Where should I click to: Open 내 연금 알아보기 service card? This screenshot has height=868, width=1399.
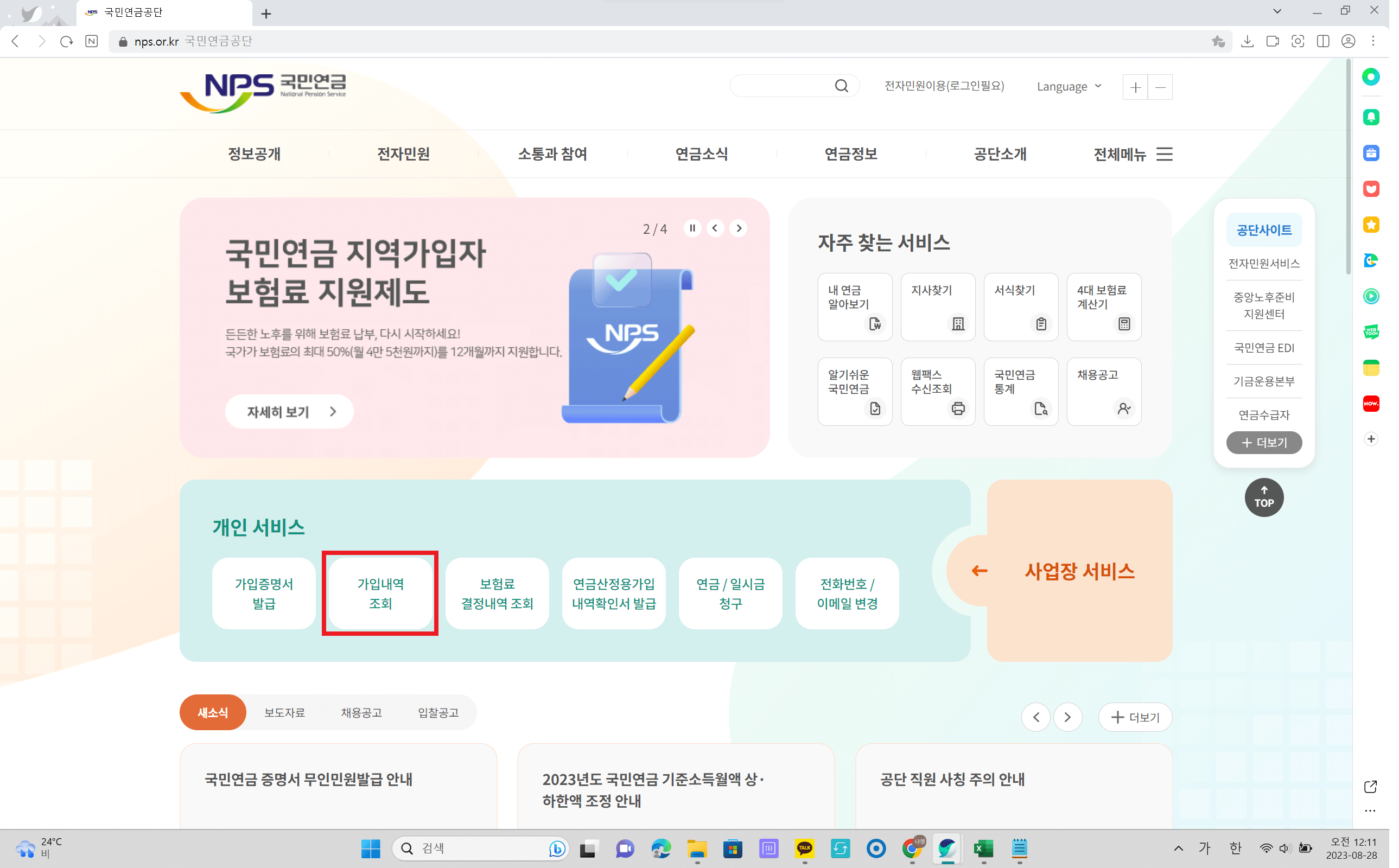point(855,307)
